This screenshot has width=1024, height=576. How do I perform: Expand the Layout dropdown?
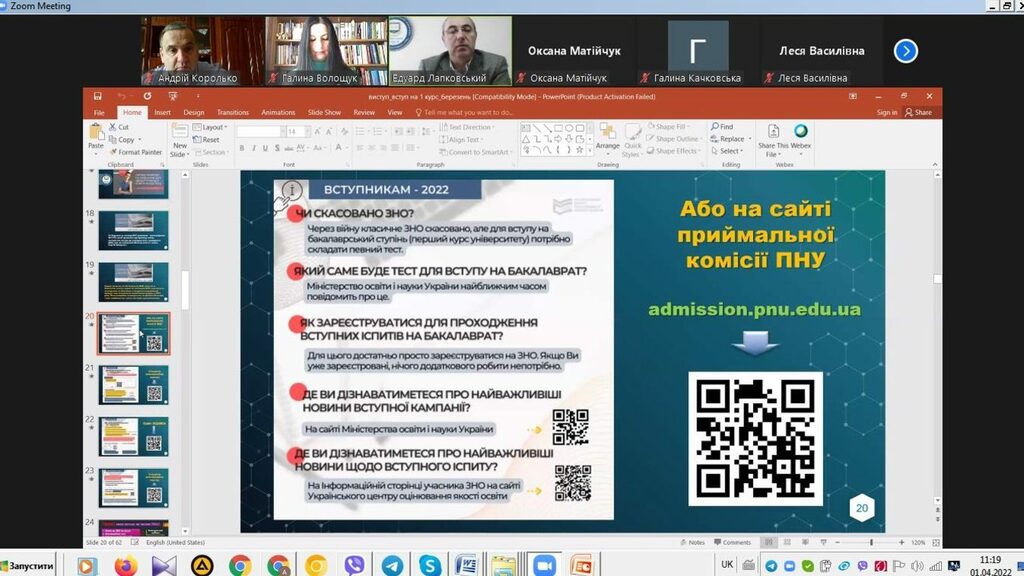pos(212,127)
